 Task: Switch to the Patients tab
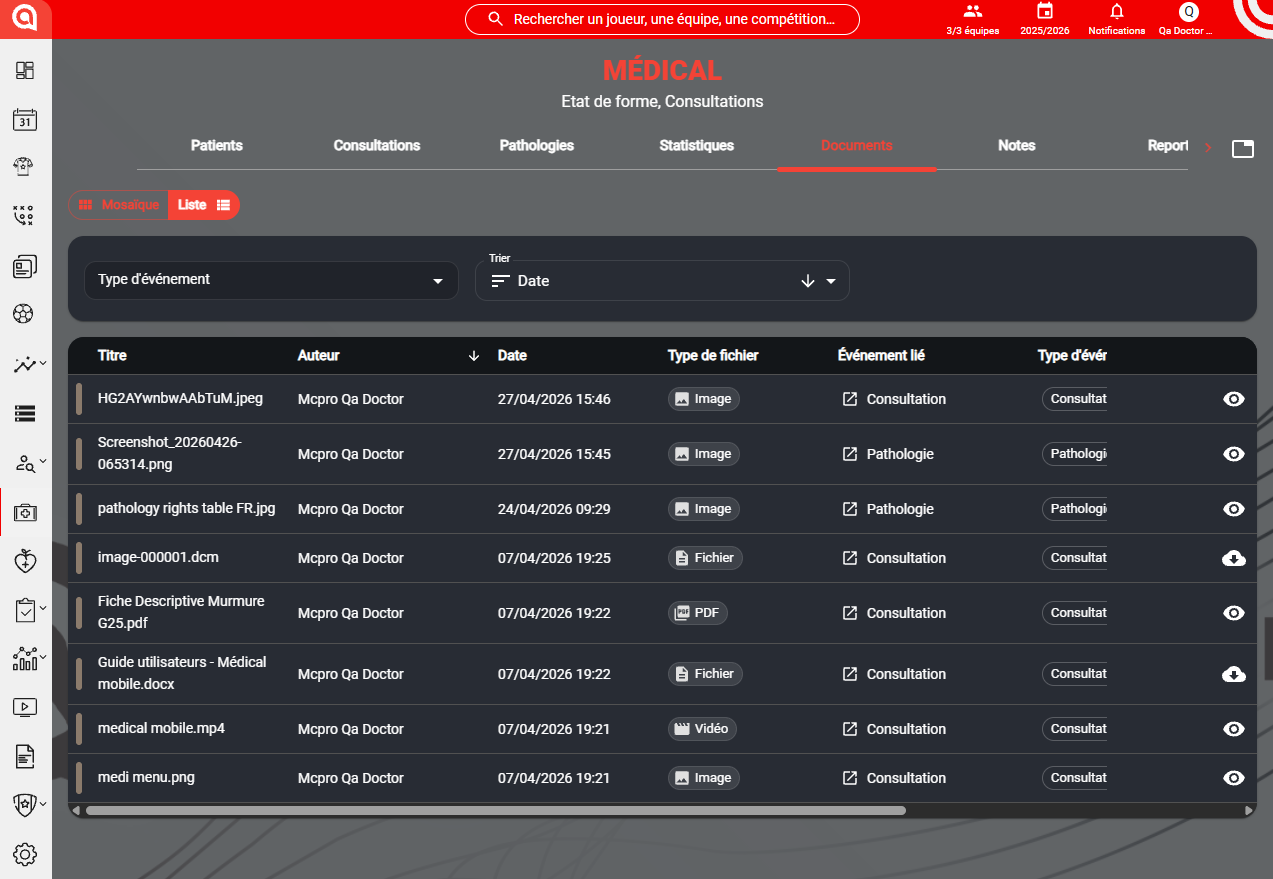coord(217,146)
